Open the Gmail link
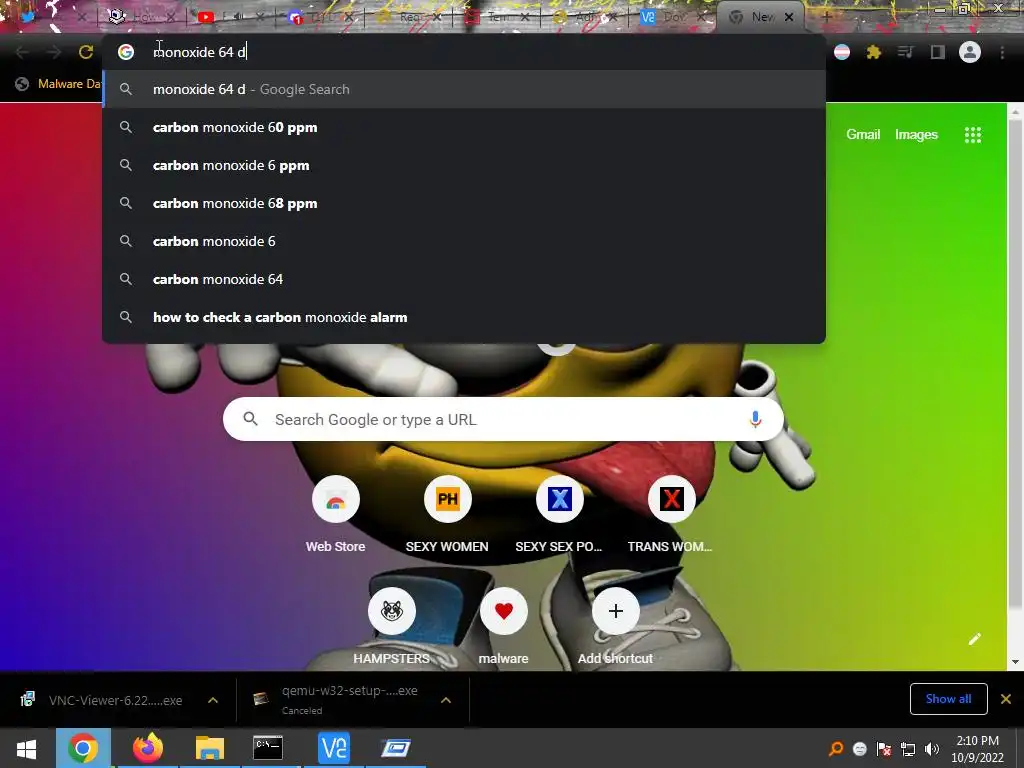 coord(863,135)
